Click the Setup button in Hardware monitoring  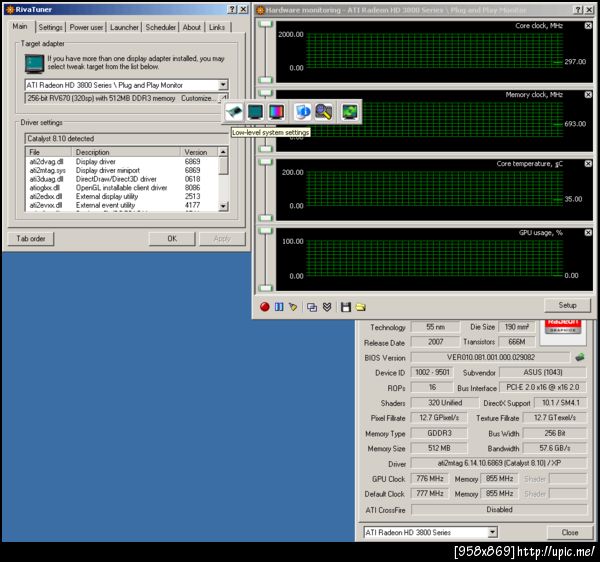567,305
